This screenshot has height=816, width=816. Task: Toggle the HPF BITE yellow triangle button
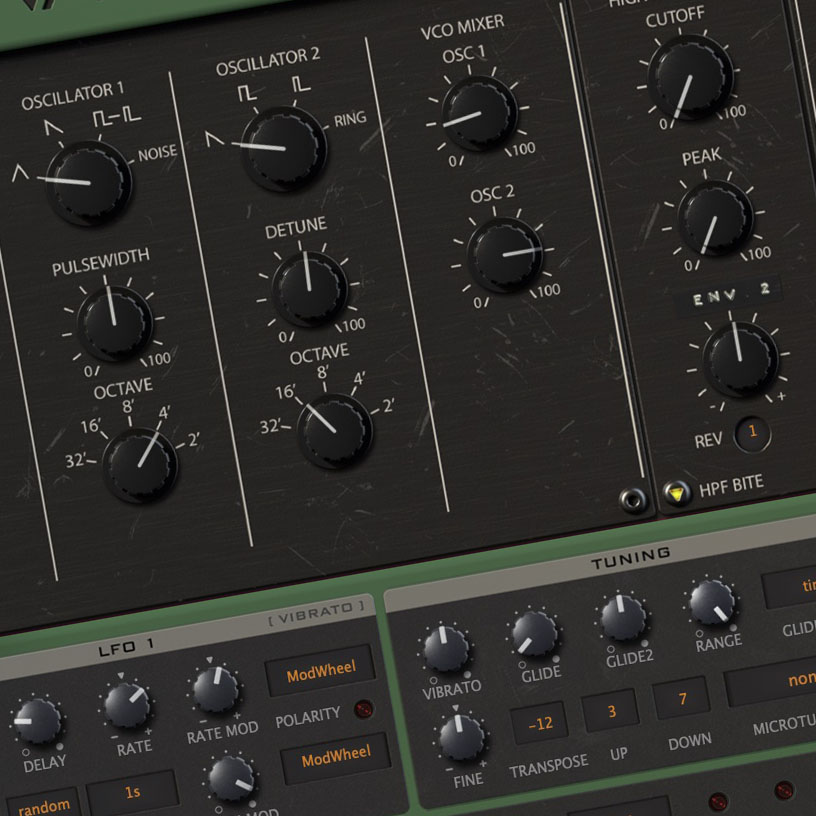[677, 493]
